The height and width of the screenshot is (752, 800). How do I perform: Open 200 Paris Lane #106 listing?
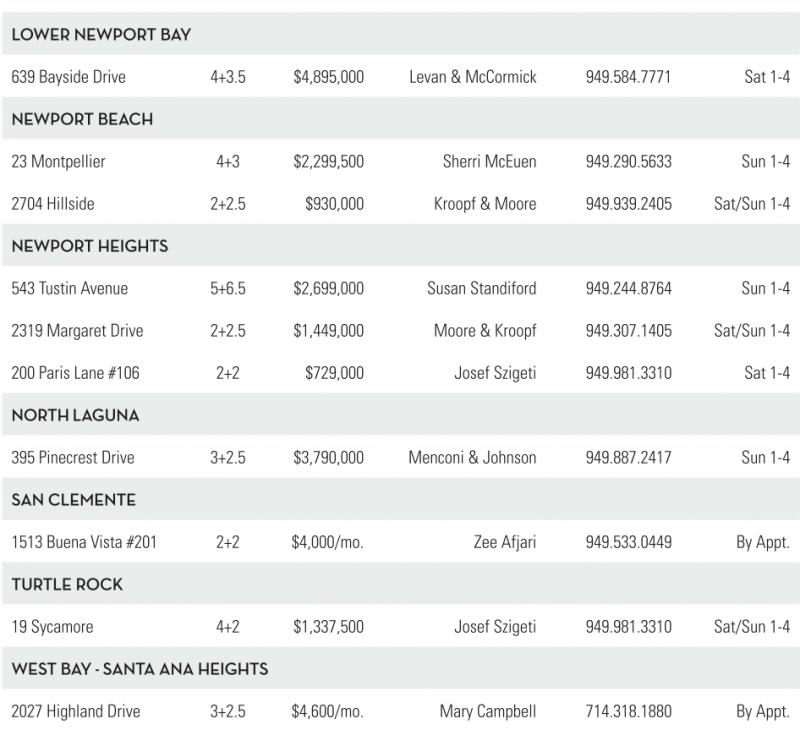click(75, 373)
